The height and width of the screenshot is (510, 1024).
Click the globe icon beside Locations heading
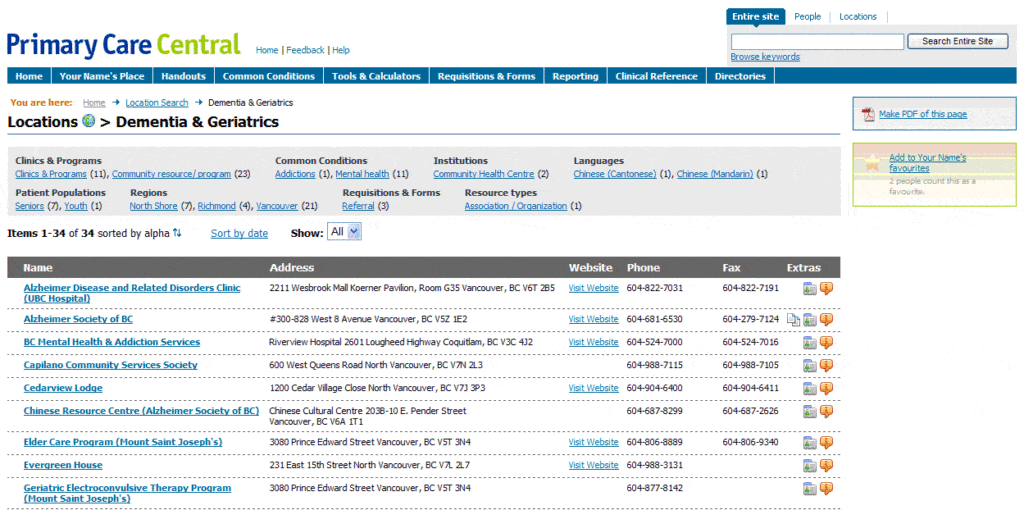(89, 121)
